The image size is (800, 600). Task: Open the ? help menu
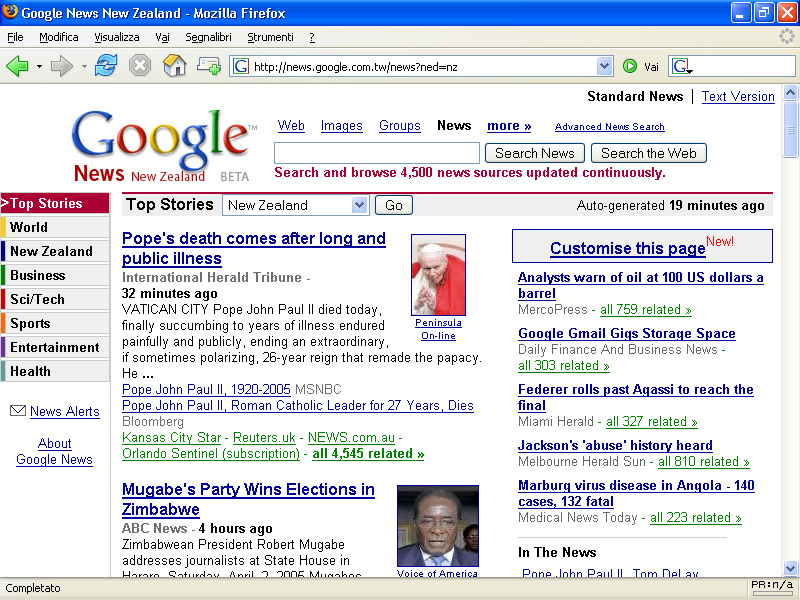(312, 37)
